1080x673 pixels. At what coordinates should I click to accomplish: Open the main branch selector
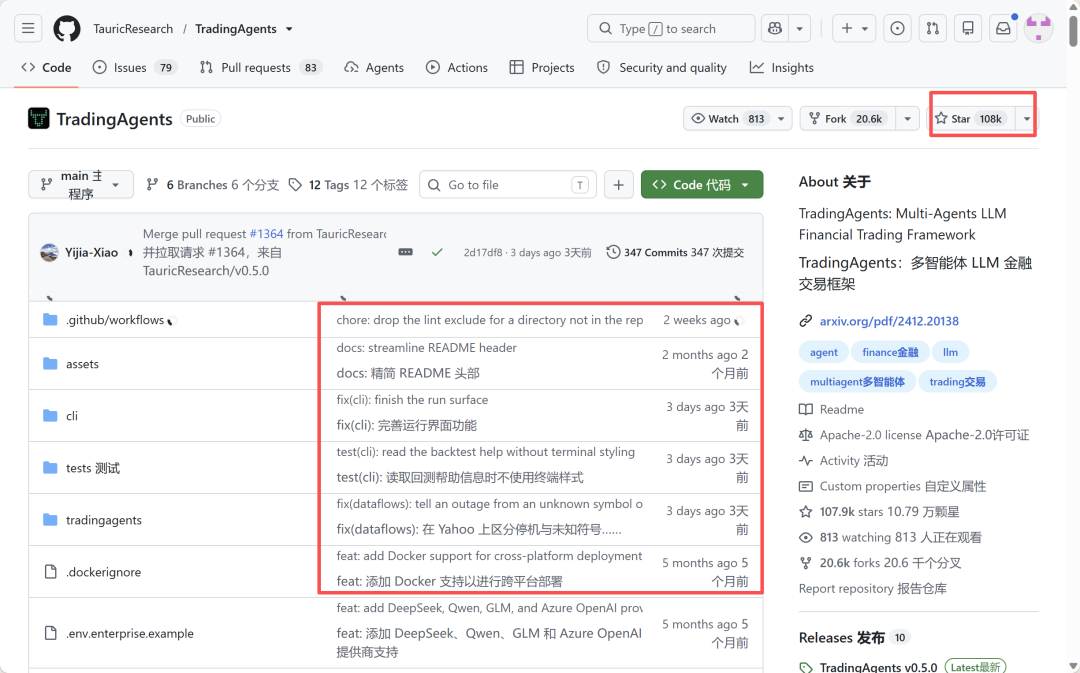click(x=81, y=185)
